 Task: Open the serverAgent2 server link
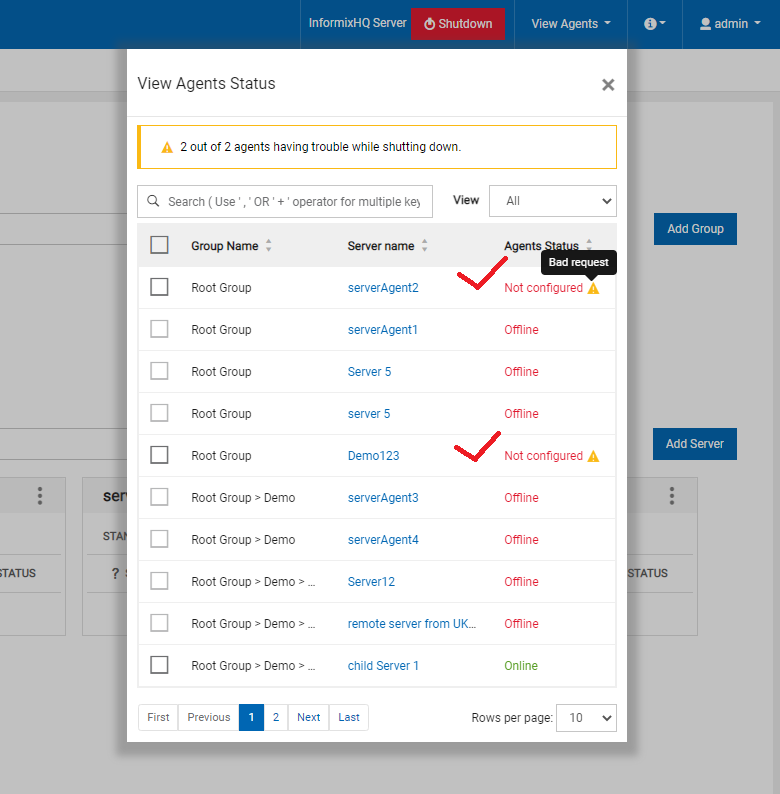click(383, 288)
